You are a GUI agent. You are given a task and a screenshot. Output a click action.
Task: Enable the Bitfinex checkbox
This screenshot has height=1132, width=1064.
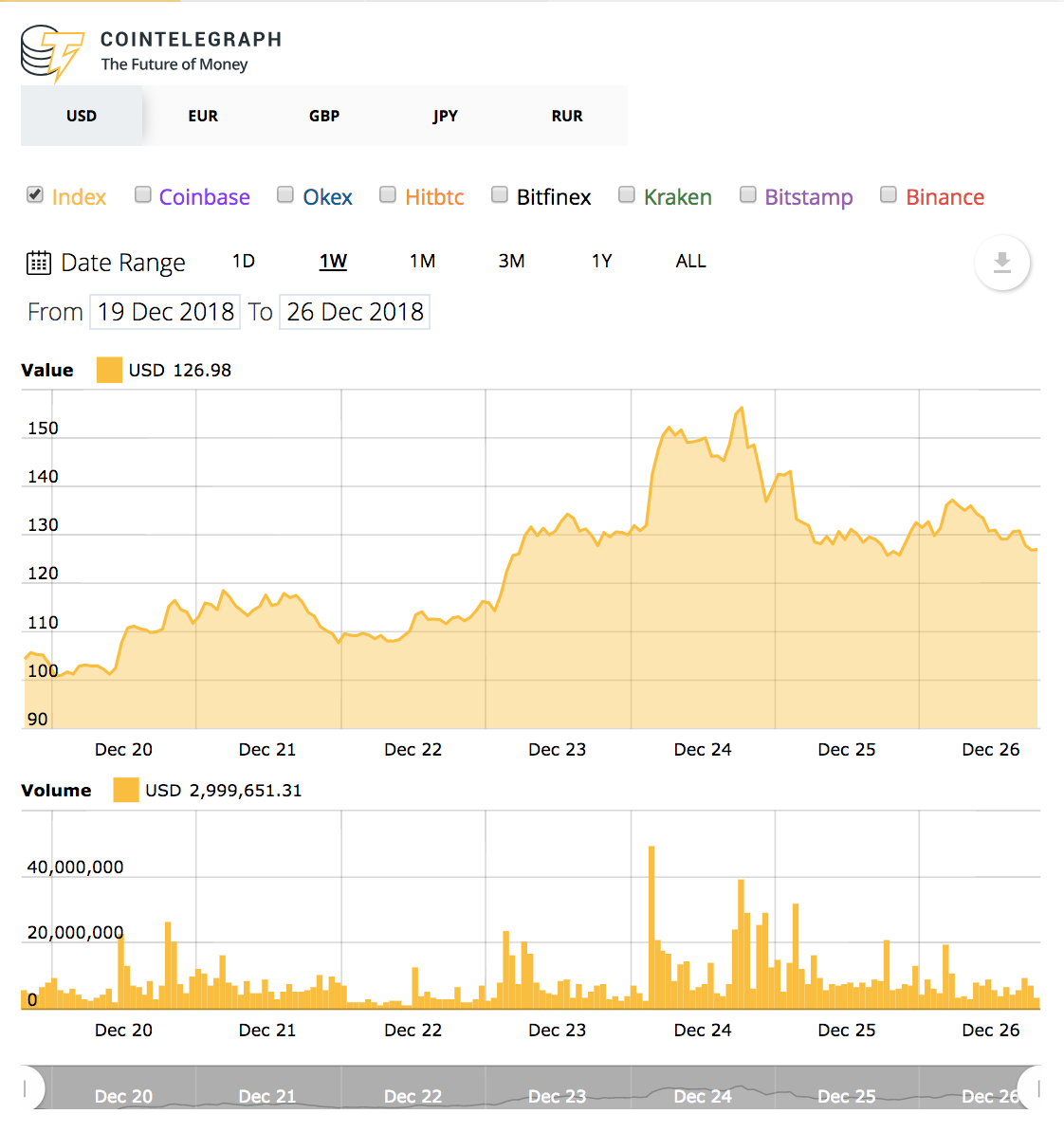tap(499, 194)
